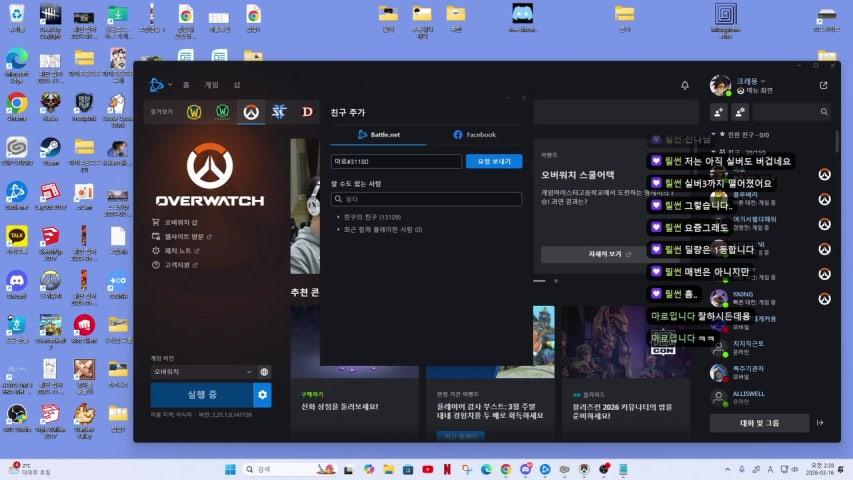Image resolution: width=853 pixels, height=480 pixels.
Task: Open the Recycle Bin desktop icon
Action: point(16,18)
